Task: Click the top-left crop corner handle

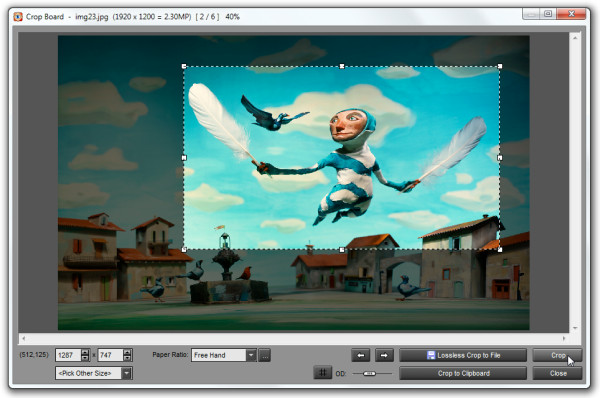Action: coord(184,66)
